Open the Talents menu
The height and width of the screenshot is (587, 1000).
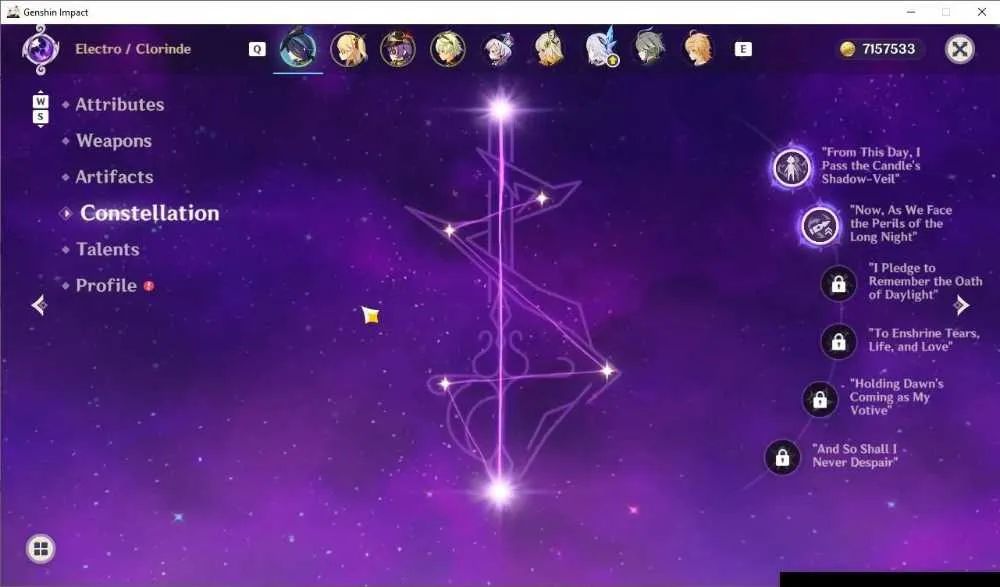pyautogui.click(x=107, y=249)
